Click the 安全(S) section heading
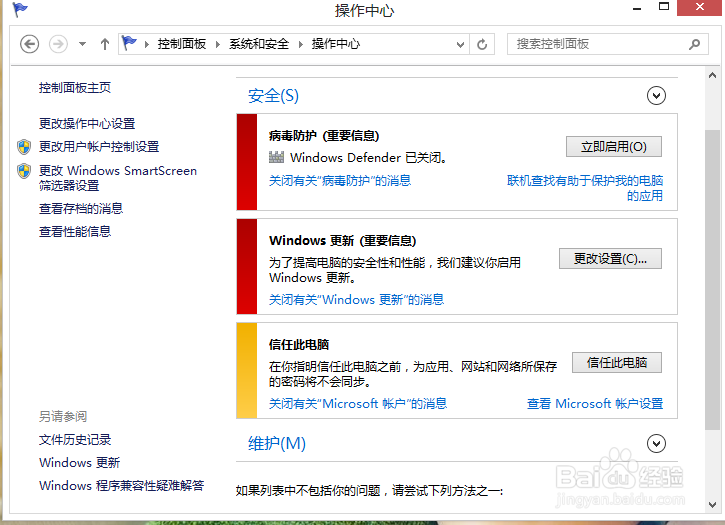725x525 pixels. click(273, 96)
